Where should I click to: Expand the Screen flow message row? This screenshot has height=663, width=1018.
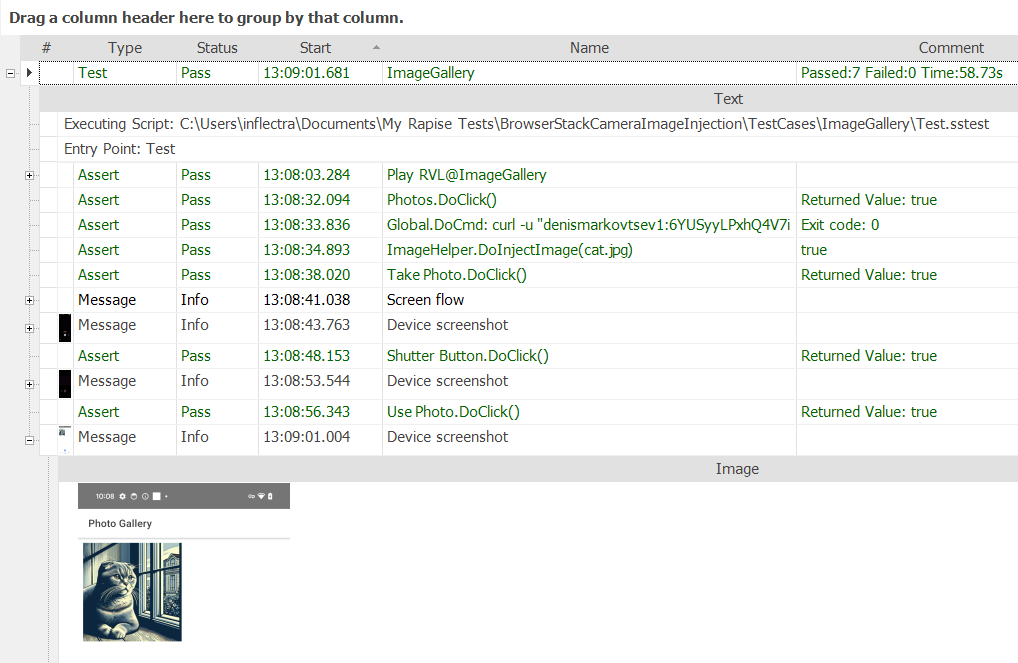(x=30, y=300)
